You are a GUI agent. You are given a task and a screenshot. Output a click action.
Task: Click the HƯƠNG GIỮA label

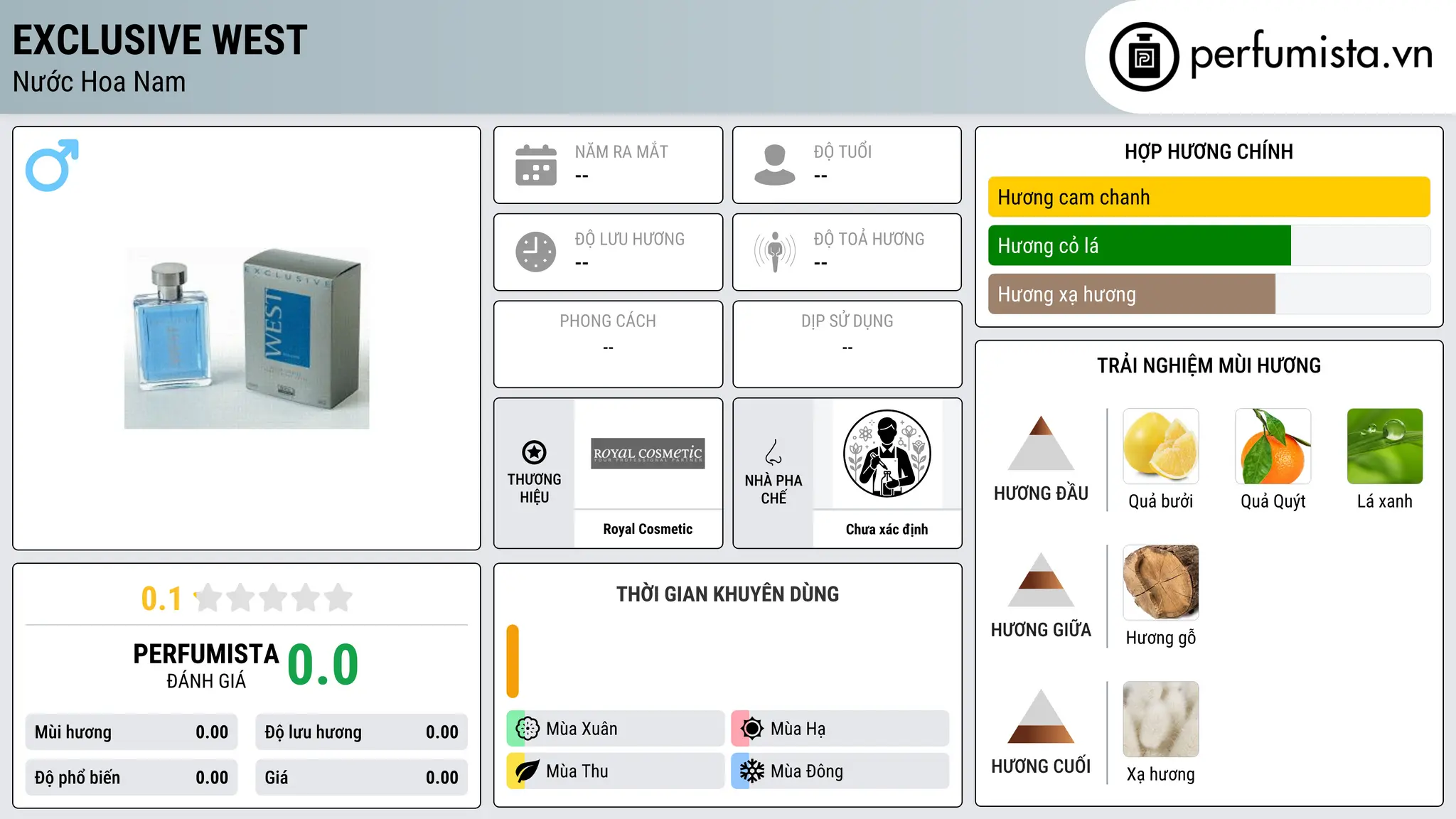click(1041, 630)
